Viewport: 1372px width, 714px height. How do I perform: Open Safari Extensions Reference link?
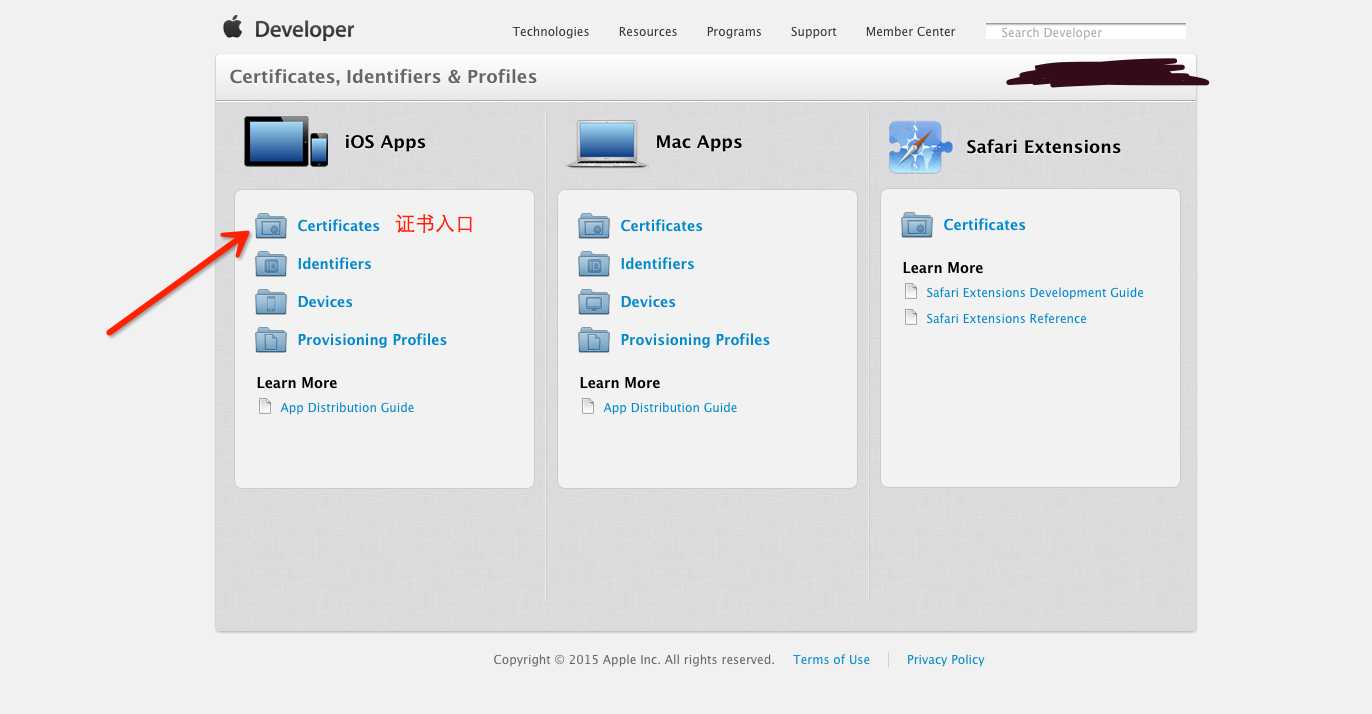pyautogui.click(x=1006, y=319)
